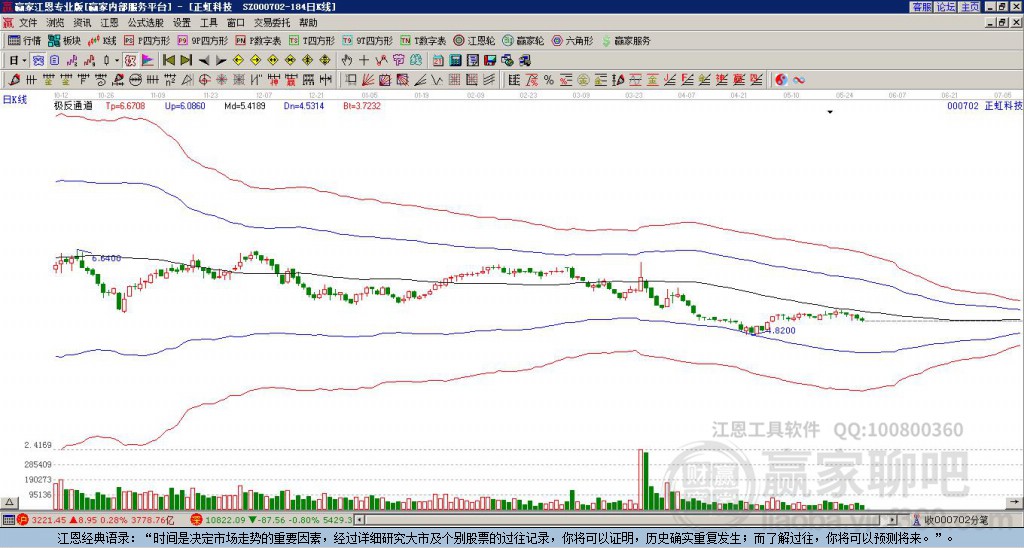This screenshot has width=1024, height=548.
Task: Switch to the K线 chart view
Action: click(102, 40)
